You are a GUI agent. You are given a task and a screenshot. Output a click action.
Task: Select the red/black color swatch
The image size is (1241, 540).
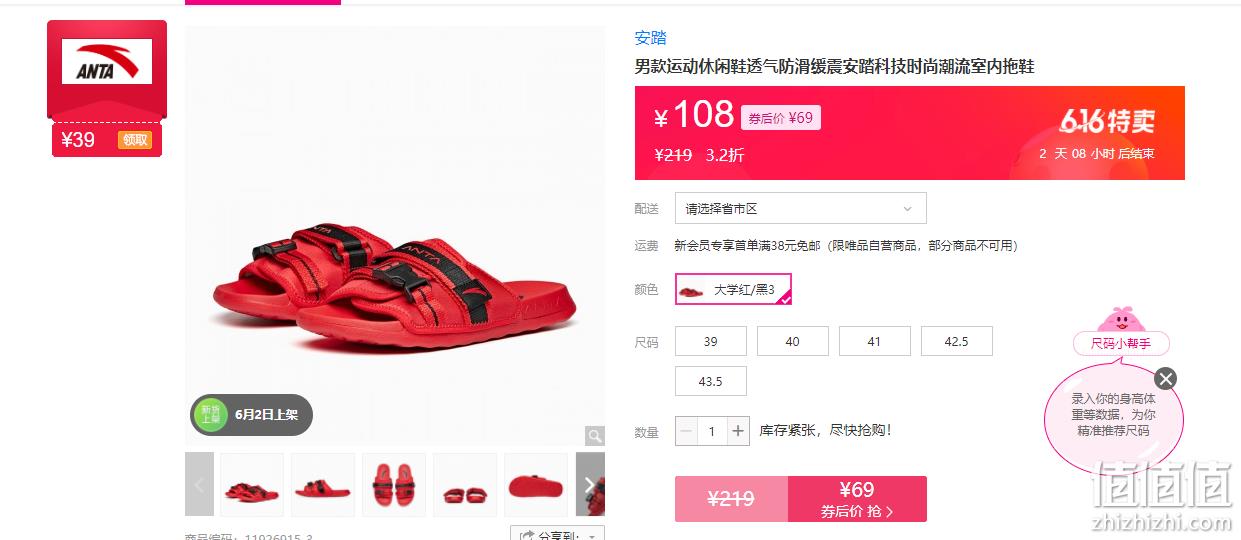tap(734, 289)
